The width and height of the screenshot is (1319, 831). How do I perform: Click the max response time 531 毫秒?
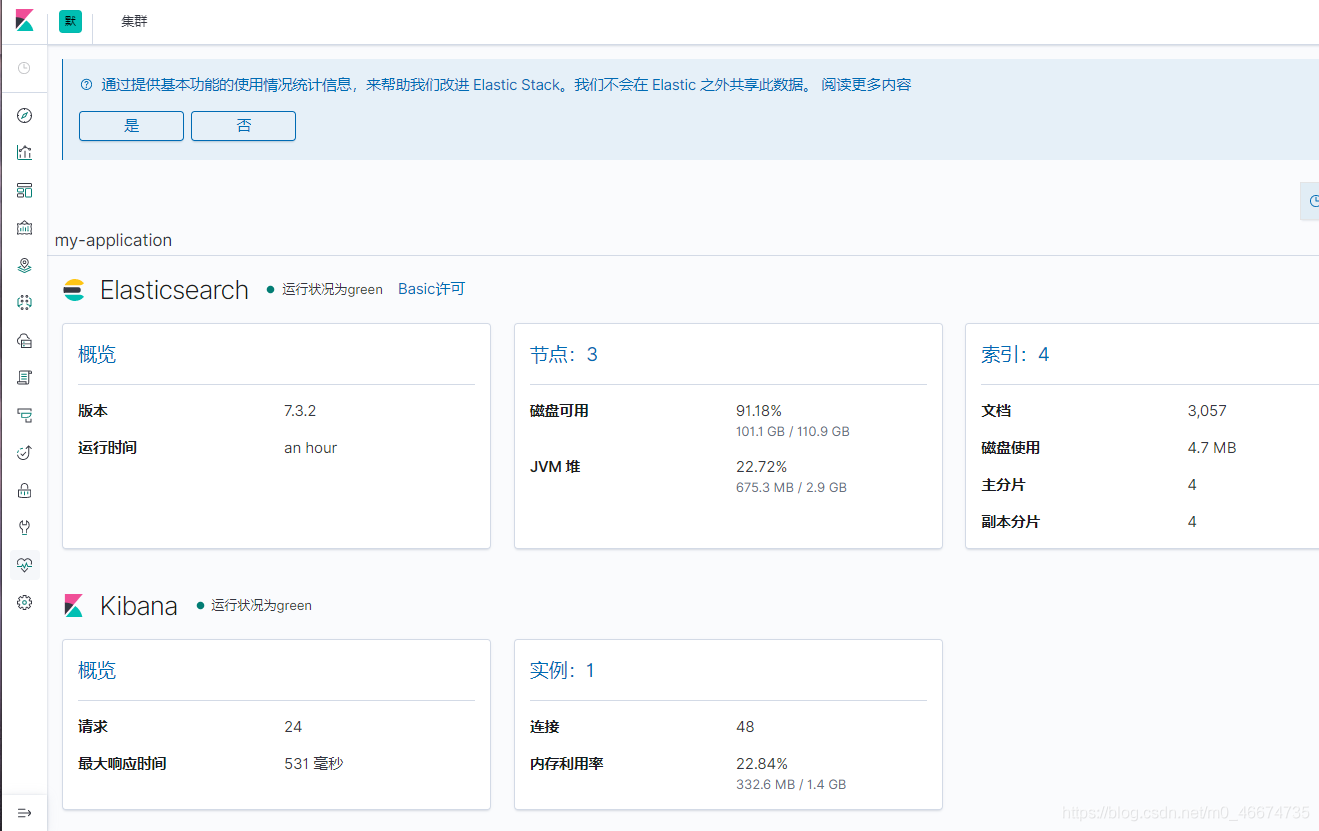pos(313,764)
